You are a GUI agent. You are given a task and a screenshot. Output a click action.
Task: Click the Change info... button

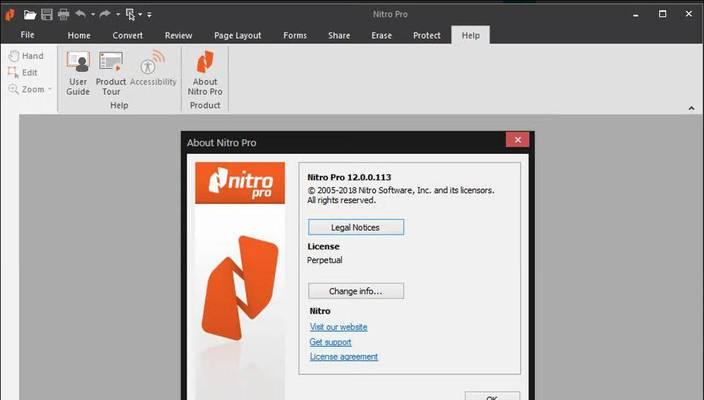click(x=356, y=291)
